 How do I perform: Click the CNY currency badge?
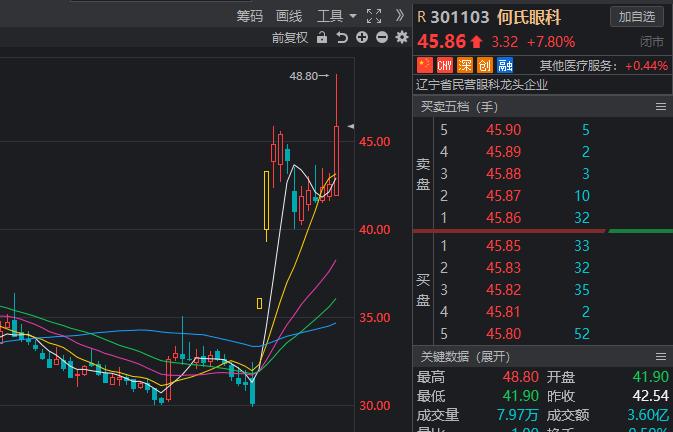tap(445, 65)
